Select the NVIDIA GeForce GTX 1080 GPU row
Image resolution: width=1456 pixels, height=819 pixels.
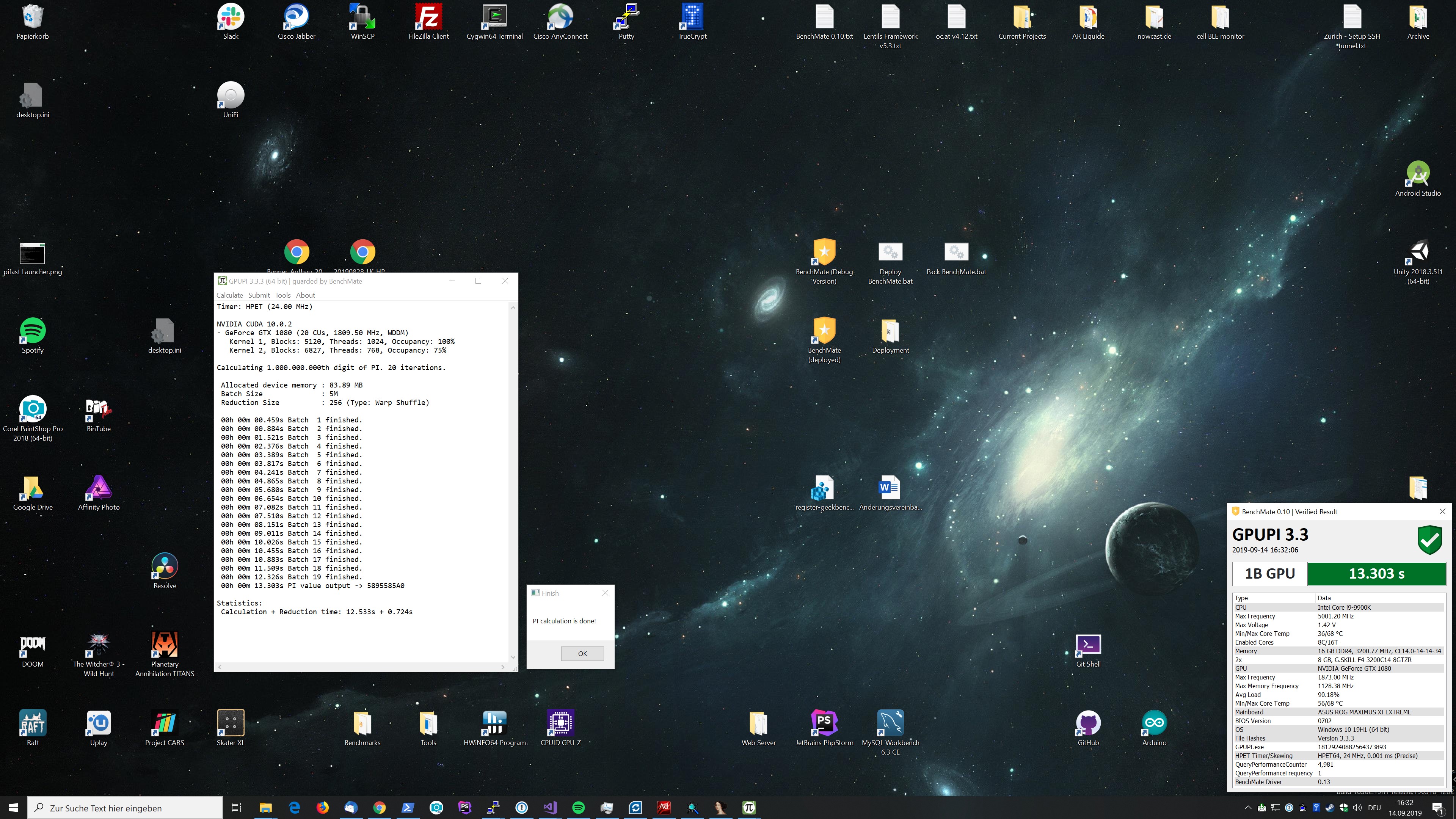1338,668
